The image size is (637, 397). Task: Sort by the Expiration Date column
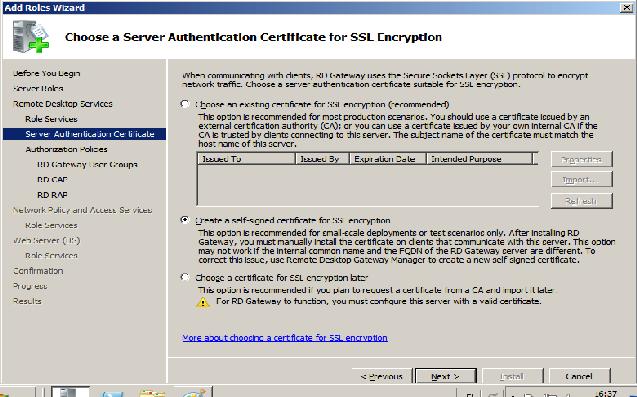click(x=388, y=159)
